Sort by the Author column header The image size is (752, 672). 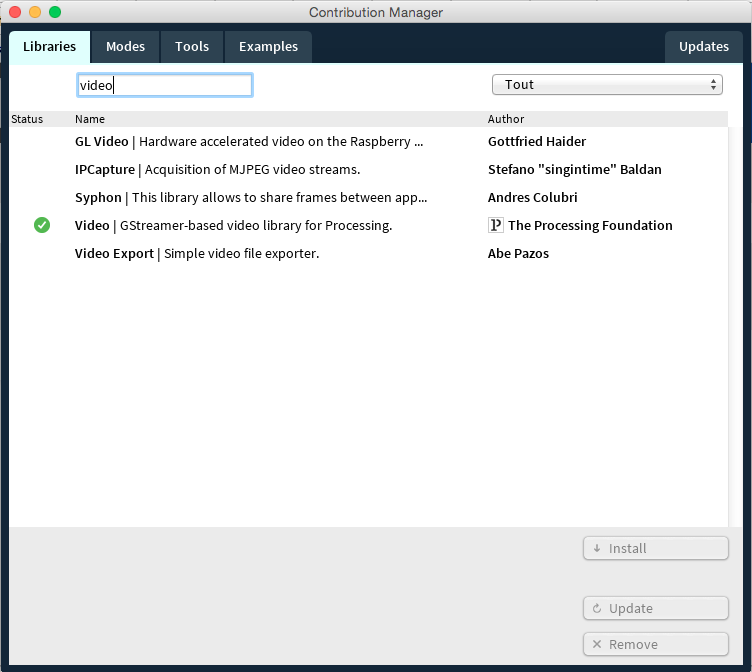(x=506, y=119)
